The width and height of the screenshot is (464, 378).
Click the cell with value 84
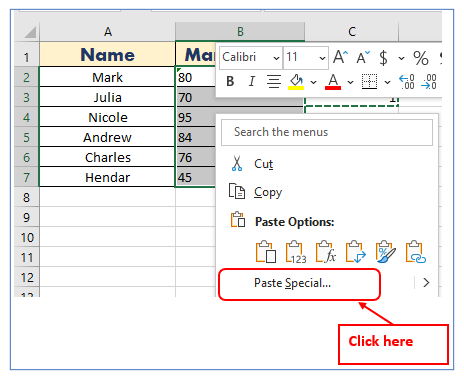[196, 137]
